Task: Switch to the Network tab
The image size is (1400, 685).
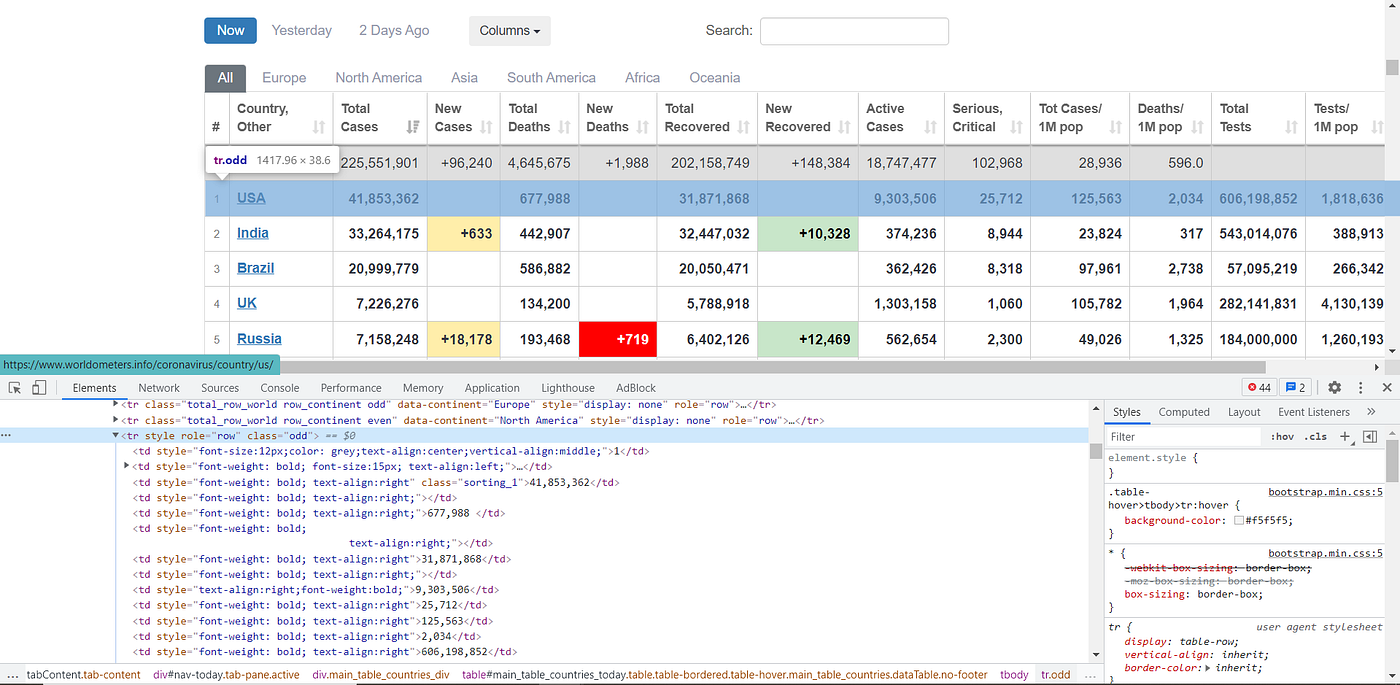Action: click(x=159, y=388)
